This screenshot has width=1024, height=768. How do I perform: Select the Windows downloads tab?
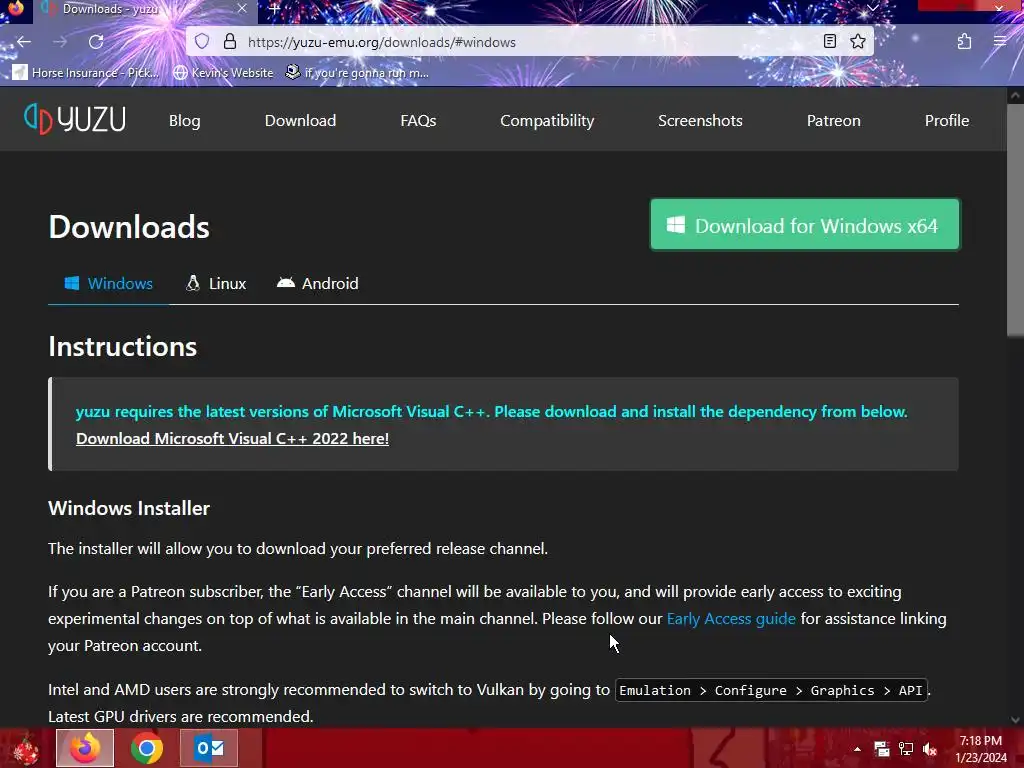[x=108, y=283]
